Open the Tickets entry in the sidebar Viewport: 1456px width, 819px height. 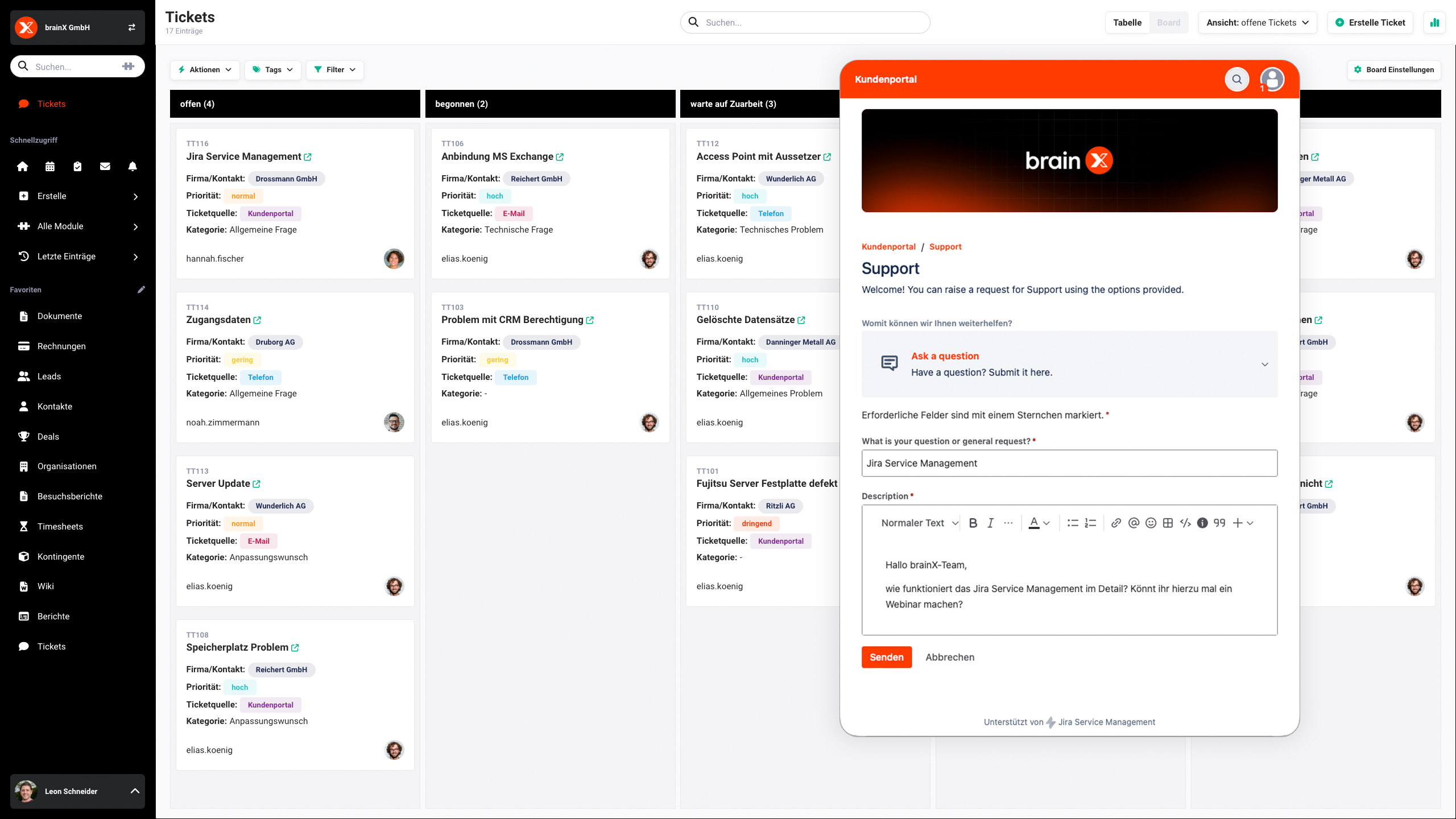tap(51, 104)
